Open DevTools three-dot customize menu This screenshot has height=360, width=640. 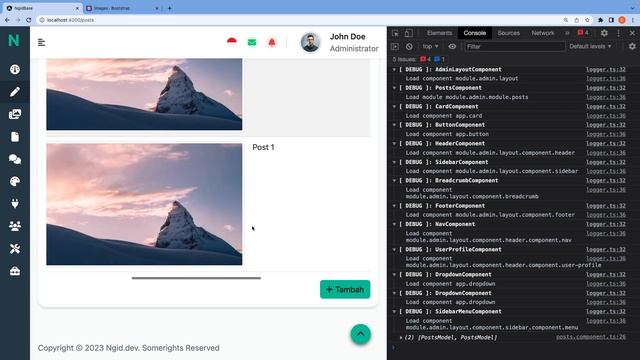618,33
